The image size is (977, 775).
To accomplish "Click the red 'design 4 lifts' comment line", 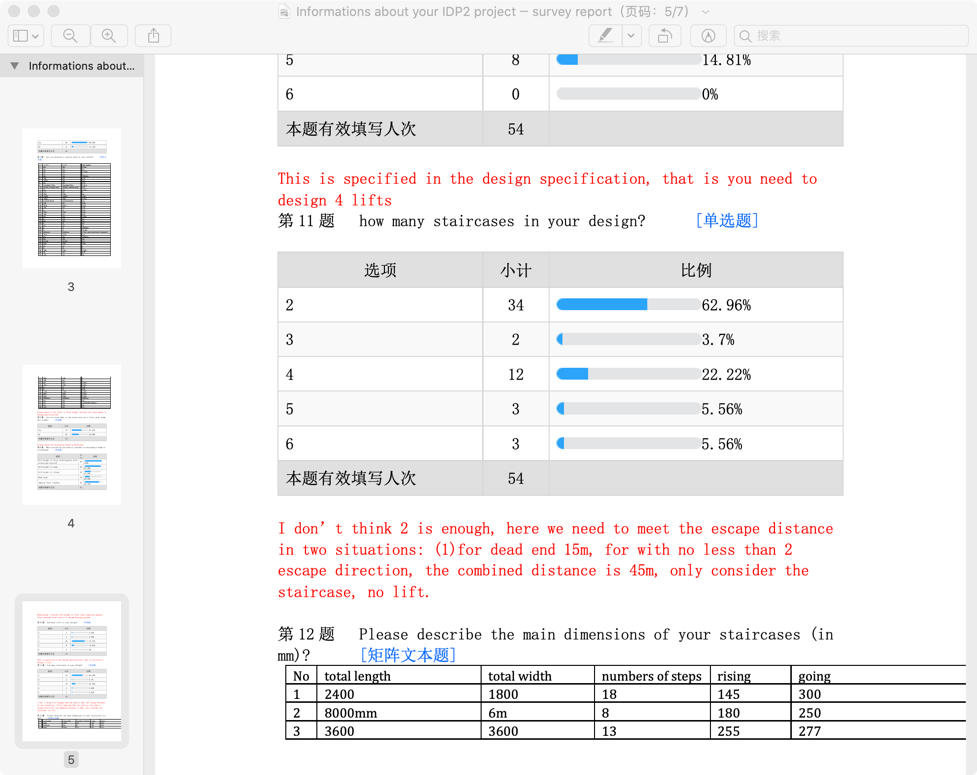I will tap(335, 201).
